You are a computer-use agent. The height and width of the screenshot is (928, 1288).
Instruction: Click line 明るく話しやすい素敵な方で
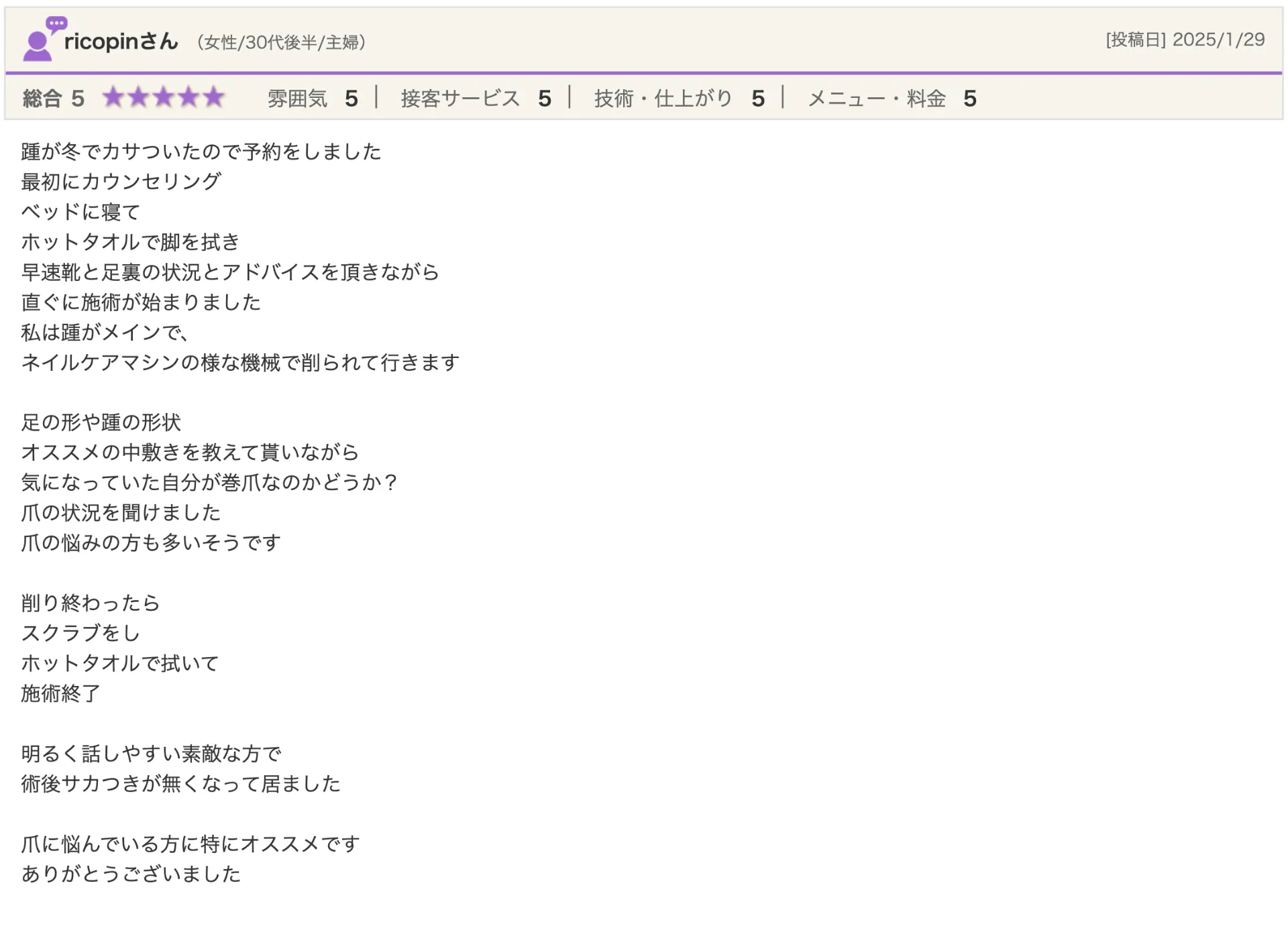point(151,754)
